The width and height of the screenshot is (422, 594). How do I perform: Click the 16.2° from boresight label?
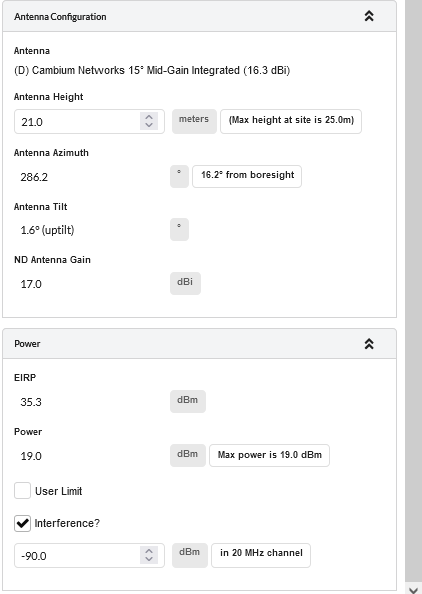pos(247,177)
